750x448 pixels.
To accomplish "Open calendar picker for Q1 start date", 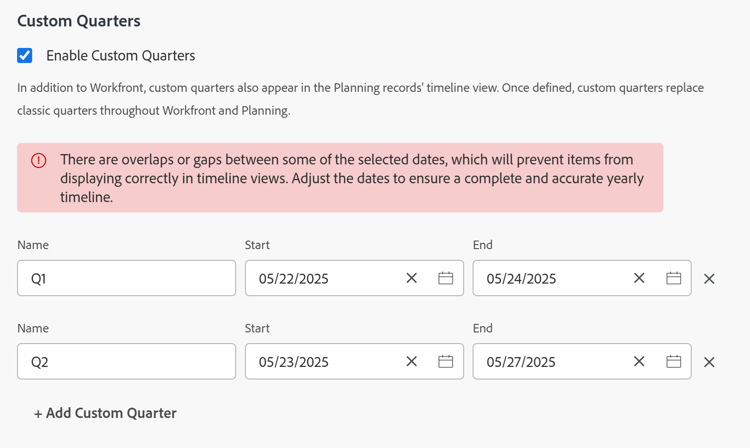I will [446, 278].
